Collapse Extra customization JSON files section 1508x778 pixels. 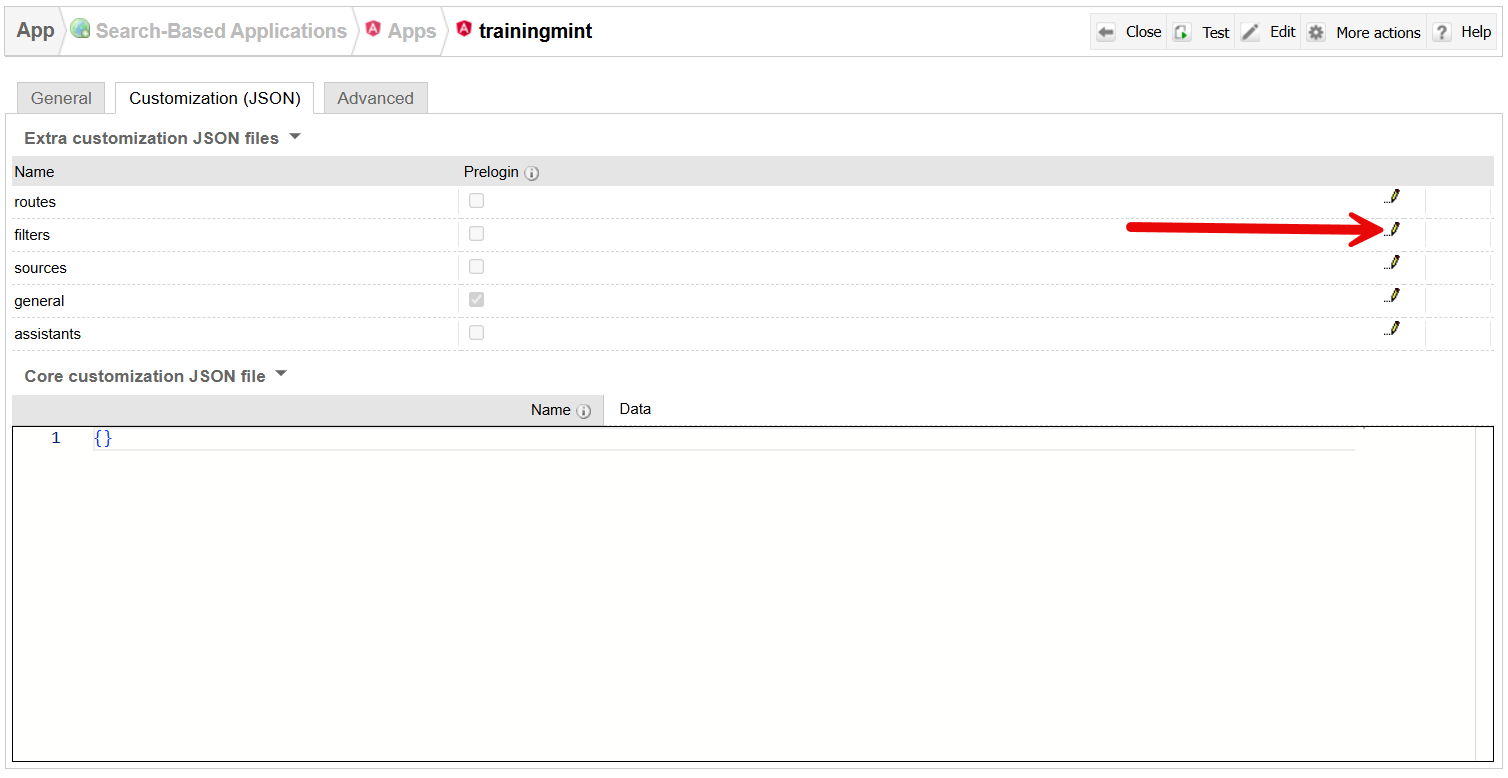(x=295, y=137)
